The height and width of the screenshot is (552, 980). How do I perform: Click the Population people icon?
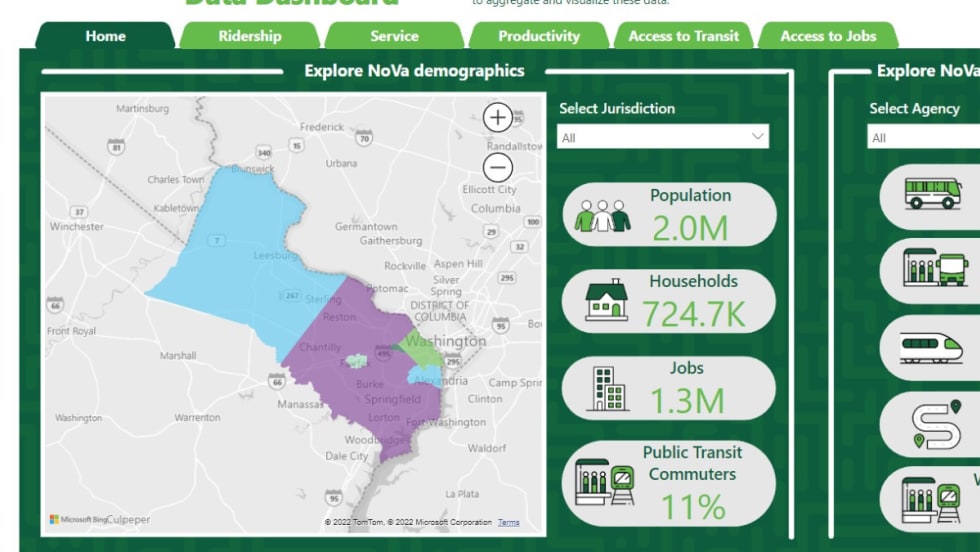pyautogui.click(x=603, y=215)
